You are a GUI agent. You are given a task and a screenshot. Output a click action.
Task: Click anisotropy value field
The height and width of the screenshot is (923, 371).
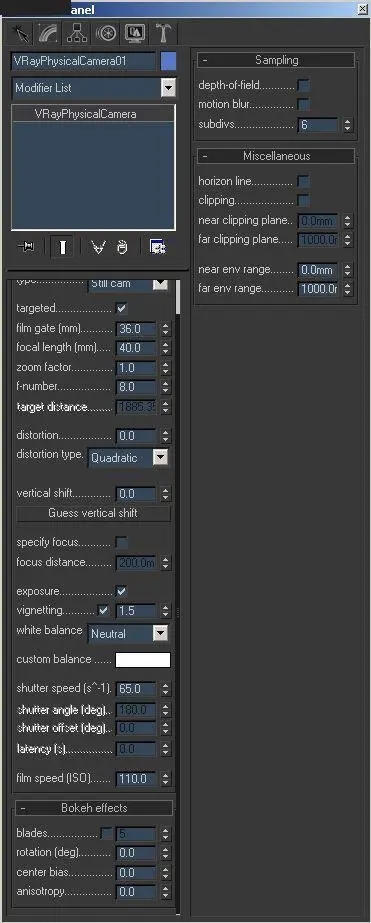coord(136,892)
